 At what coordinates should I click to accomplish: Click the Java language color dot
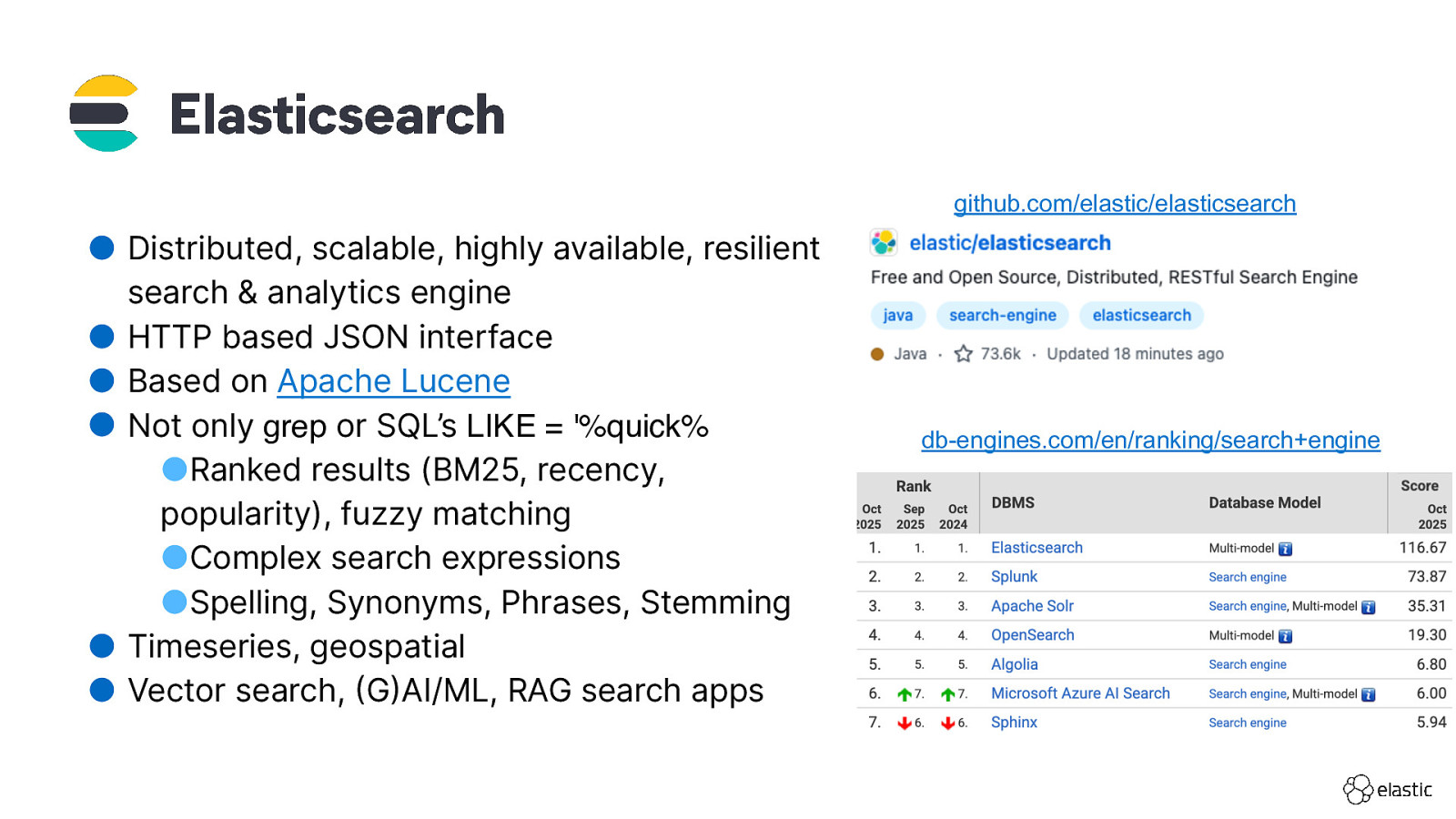[877, 354]
